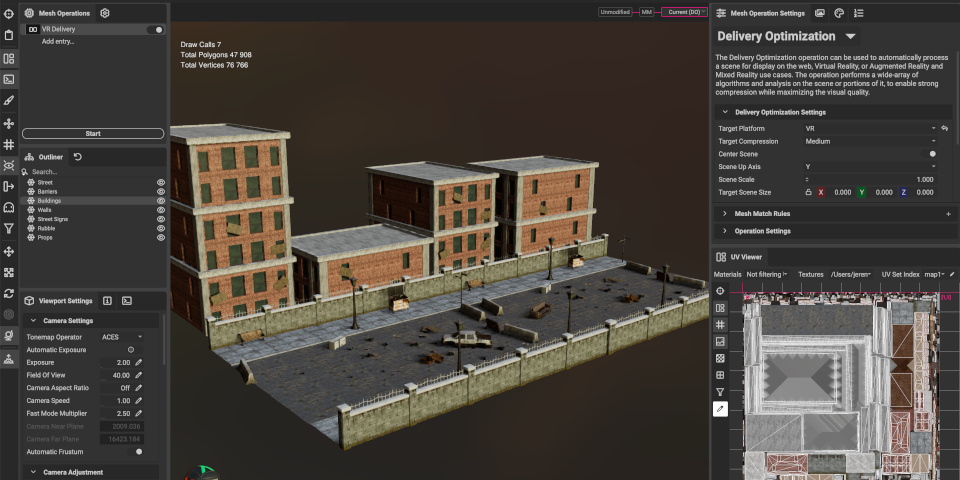Image resolution: width=960 pixels, height=480 pixels.
Task: Toggle the Center Scene switch
Action: click(x=932, y=154)
